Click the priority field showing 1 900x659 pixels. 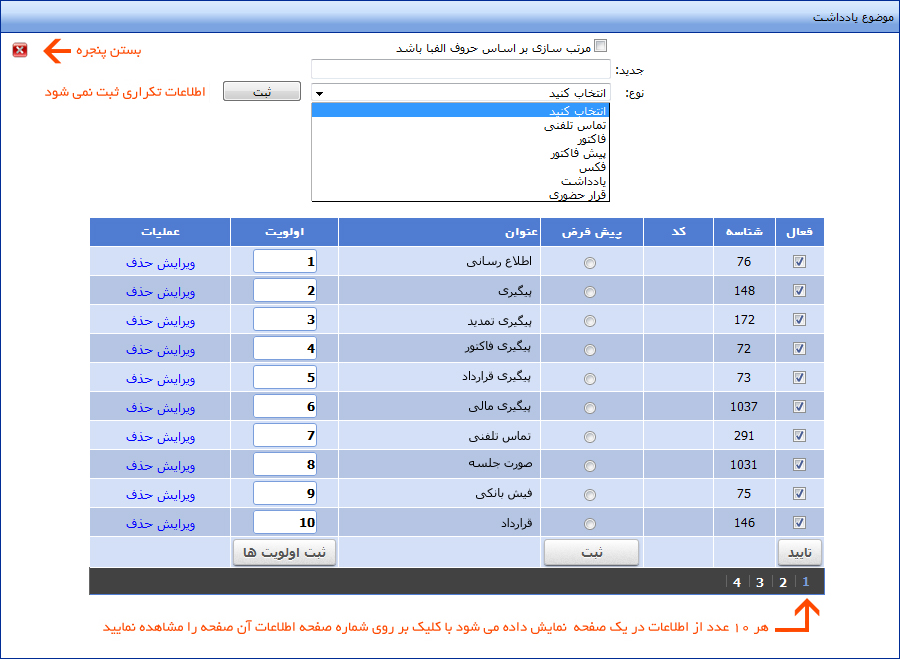coord(285,262)
